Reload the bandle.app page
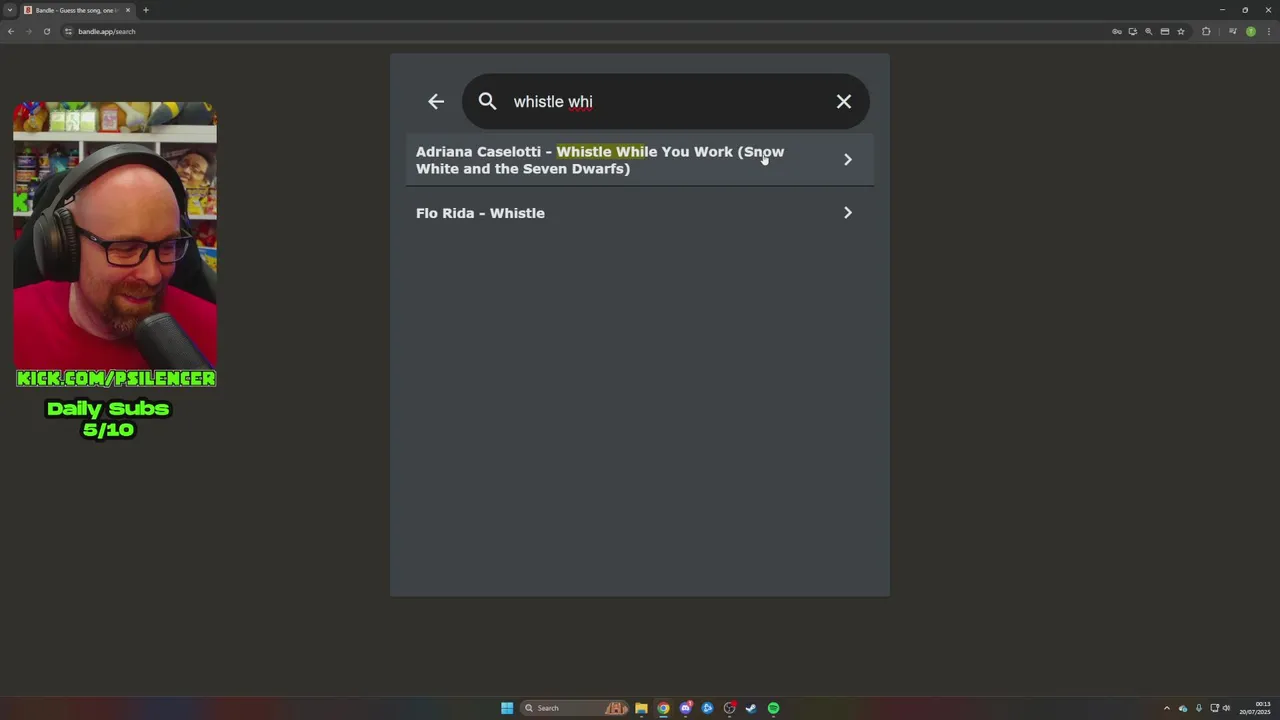This screenshot has width=1280, height=720. tap(47, 31)
